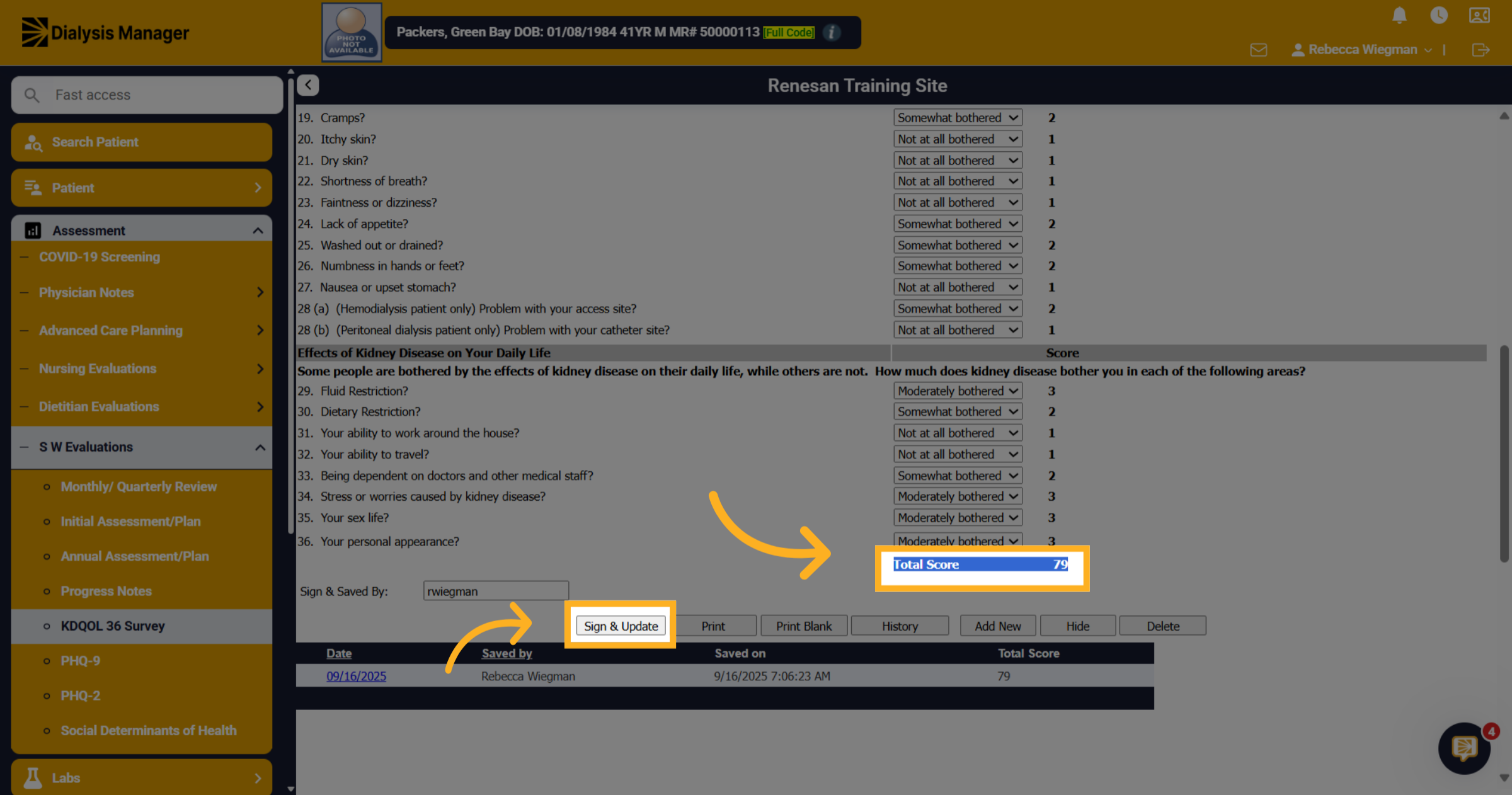Select Monthly/ Quarterly Review
Viewport: 1512px width, 795px height.
point(138,486)
